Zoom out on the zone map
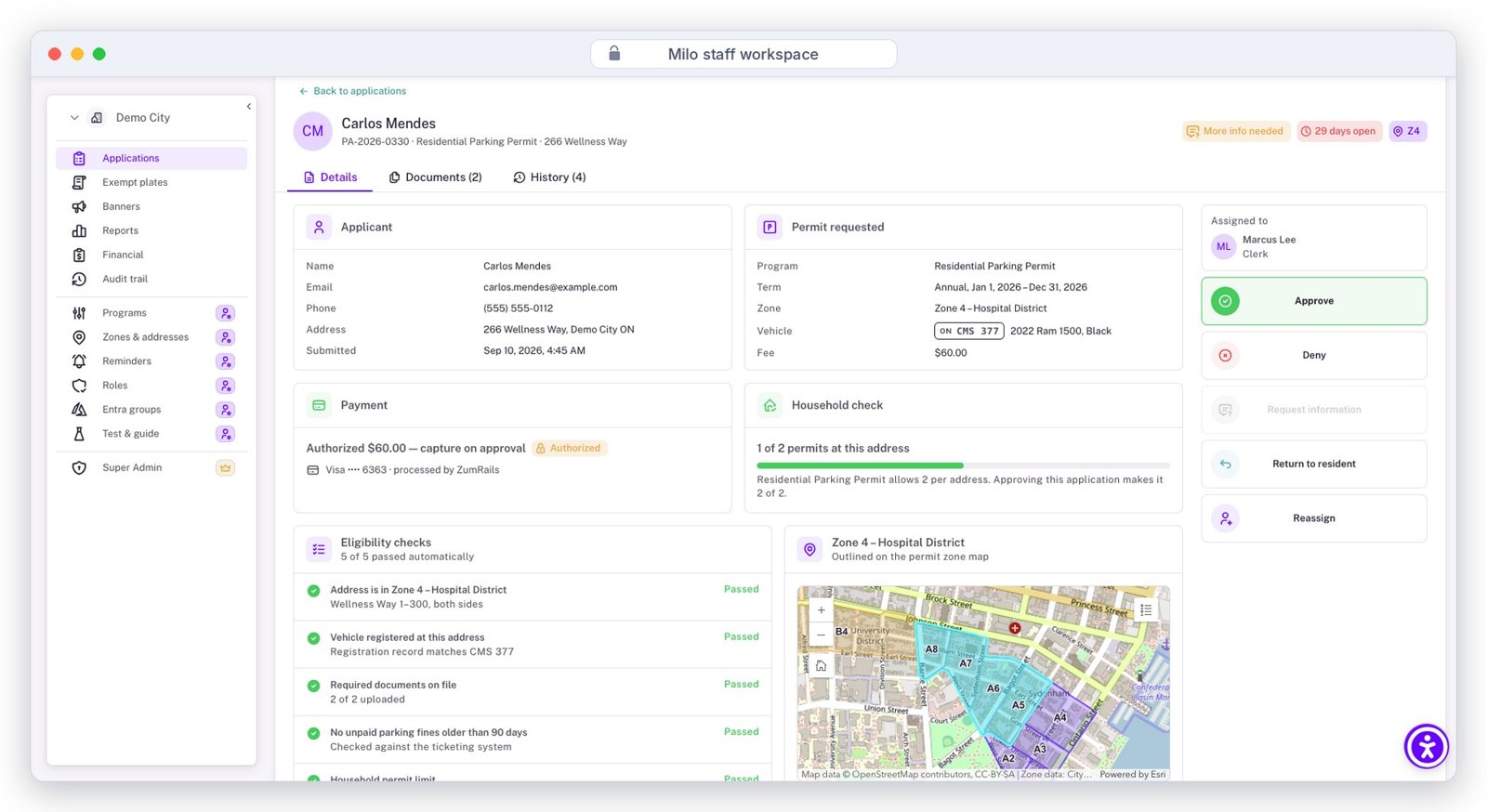 click(821, 635)
